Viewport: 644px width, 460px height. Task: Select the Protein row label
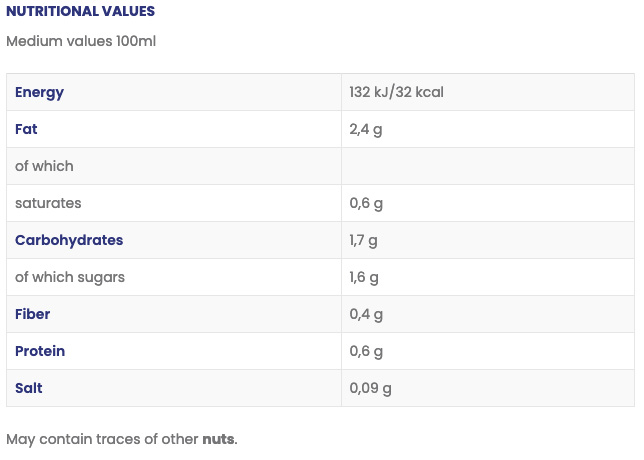(40, 351)
